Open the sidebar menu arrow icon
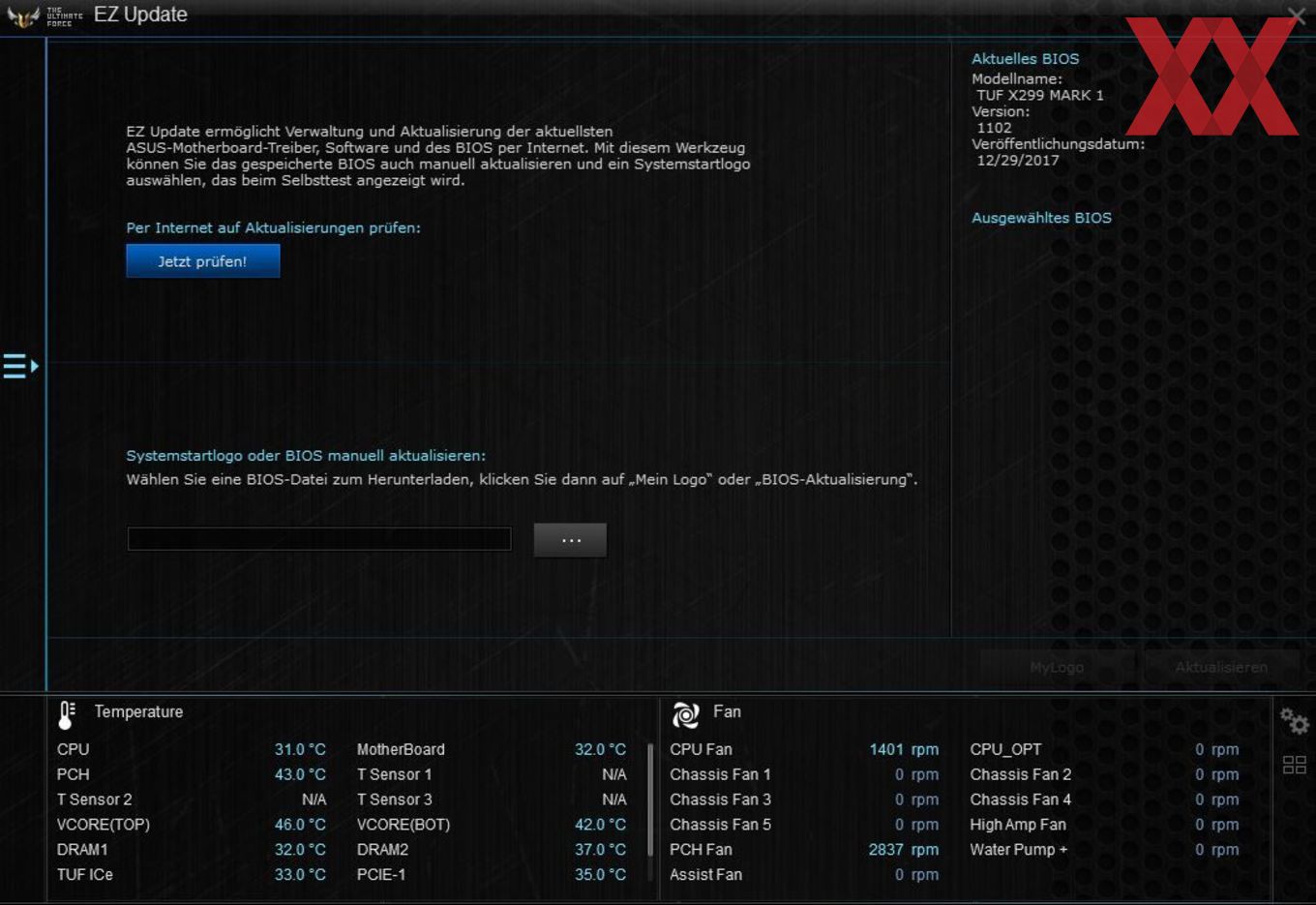Image resolution: width=1316 pixels, height=905 pixels. [20, 366]
